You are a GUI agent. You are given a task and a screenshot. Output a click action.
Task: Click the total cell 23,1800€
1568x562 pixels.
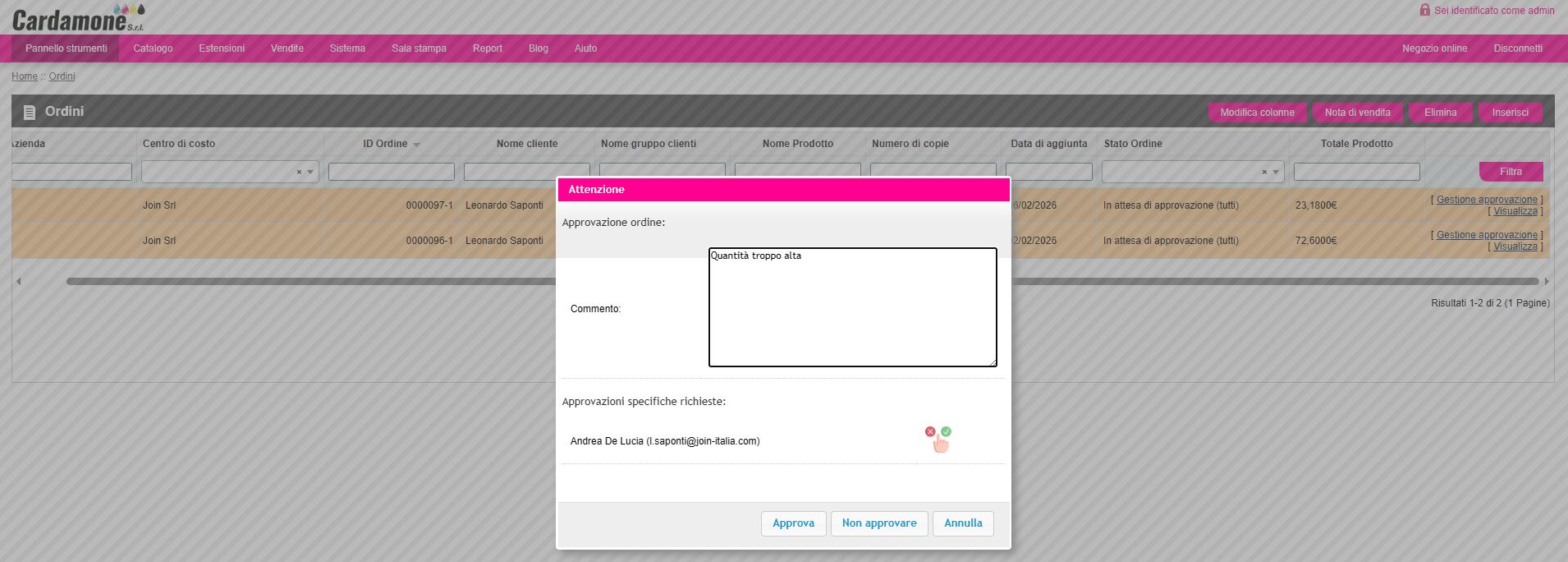(x=1316, y=205)
